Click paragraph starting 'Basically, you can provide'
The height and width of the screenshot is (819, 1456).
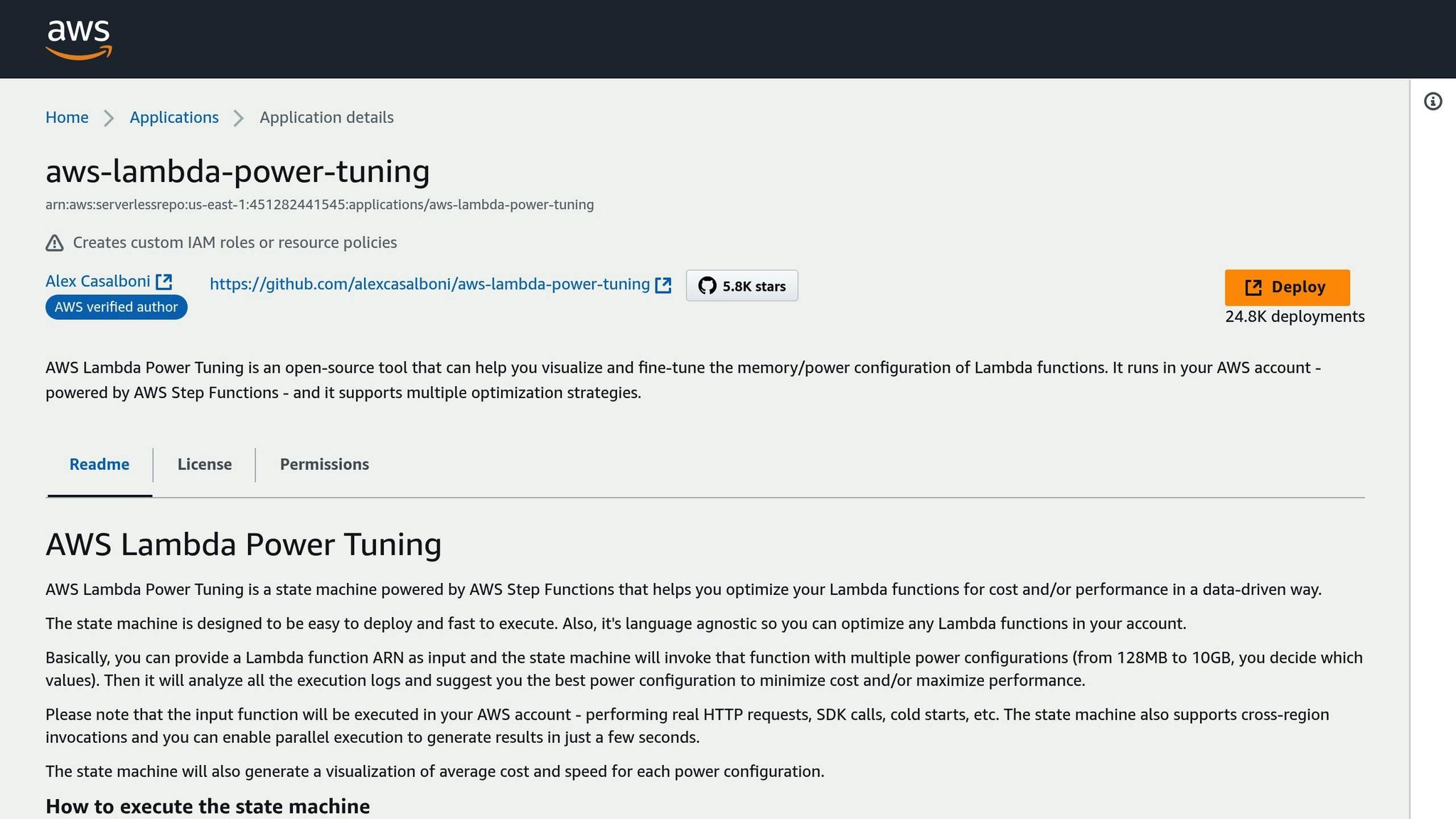[x=704, y=669]
